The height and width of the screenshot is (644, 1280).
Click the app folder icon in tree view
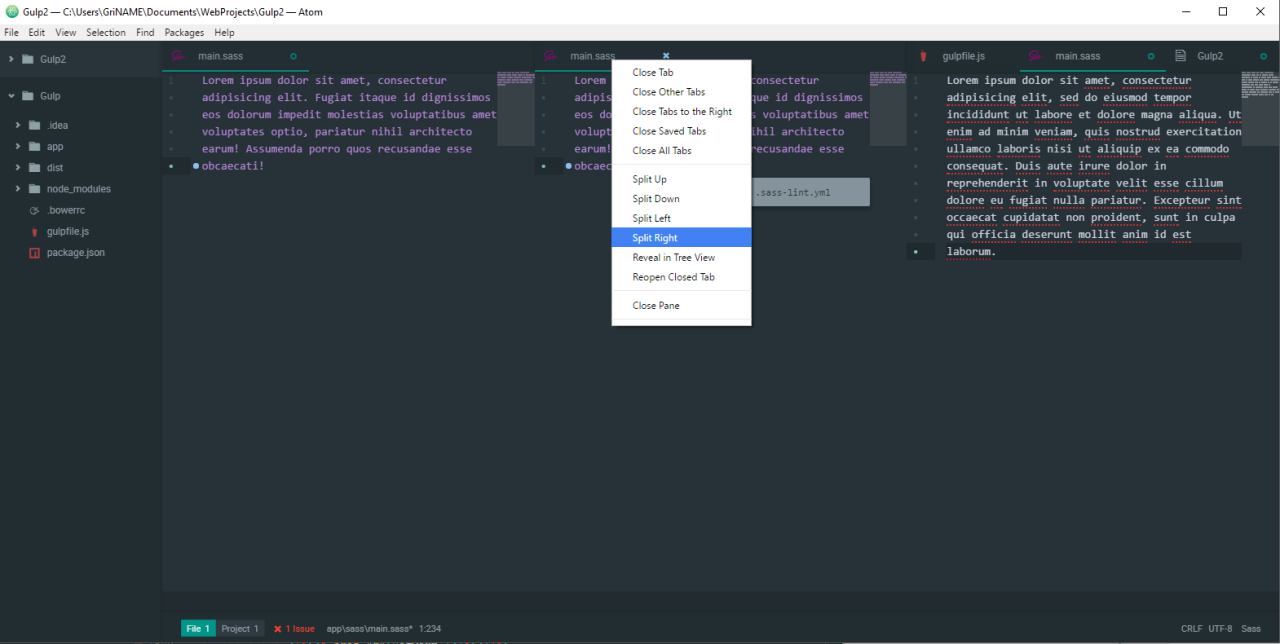35,146
